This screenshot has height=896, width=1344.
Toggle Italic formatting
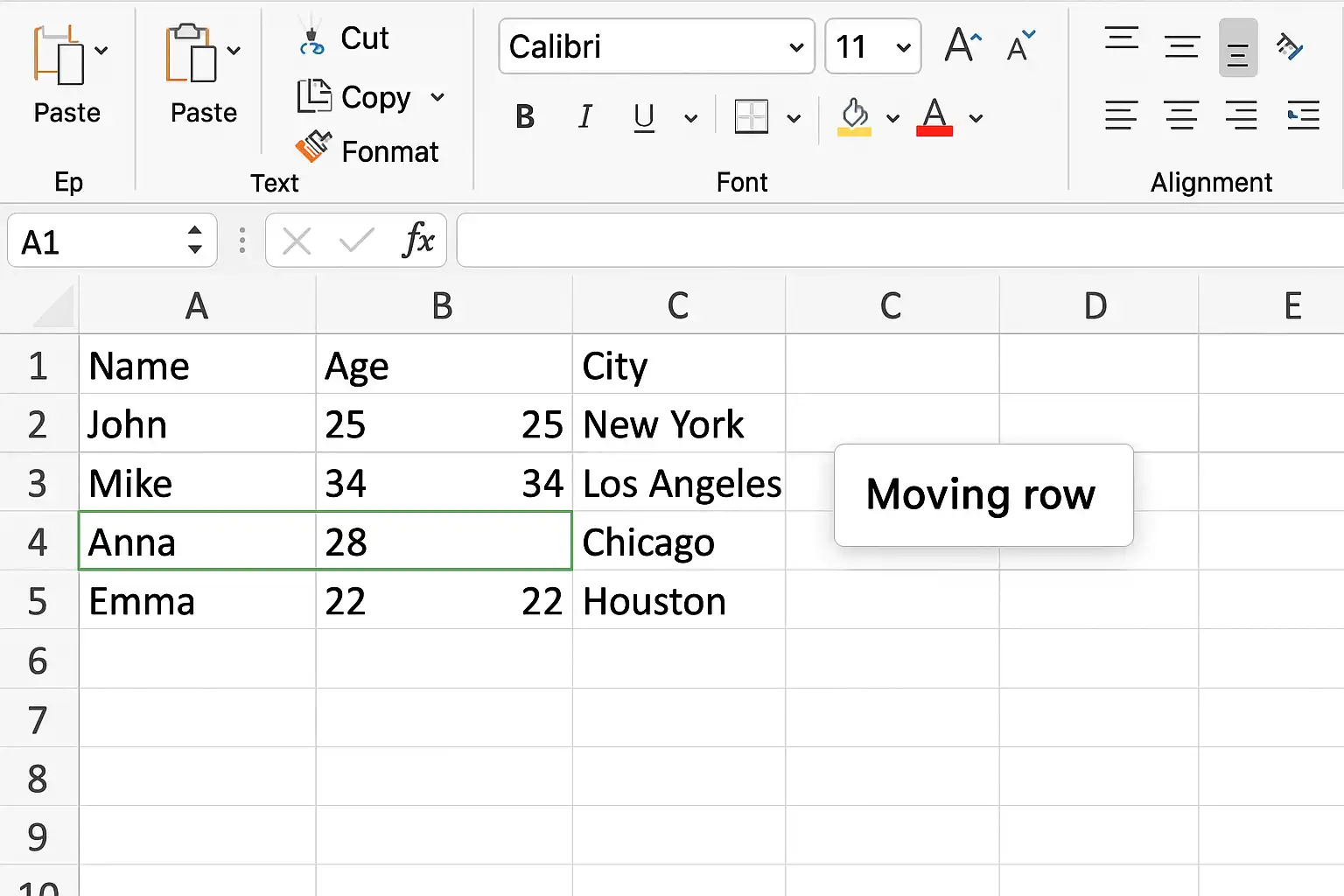pos(585,116)
